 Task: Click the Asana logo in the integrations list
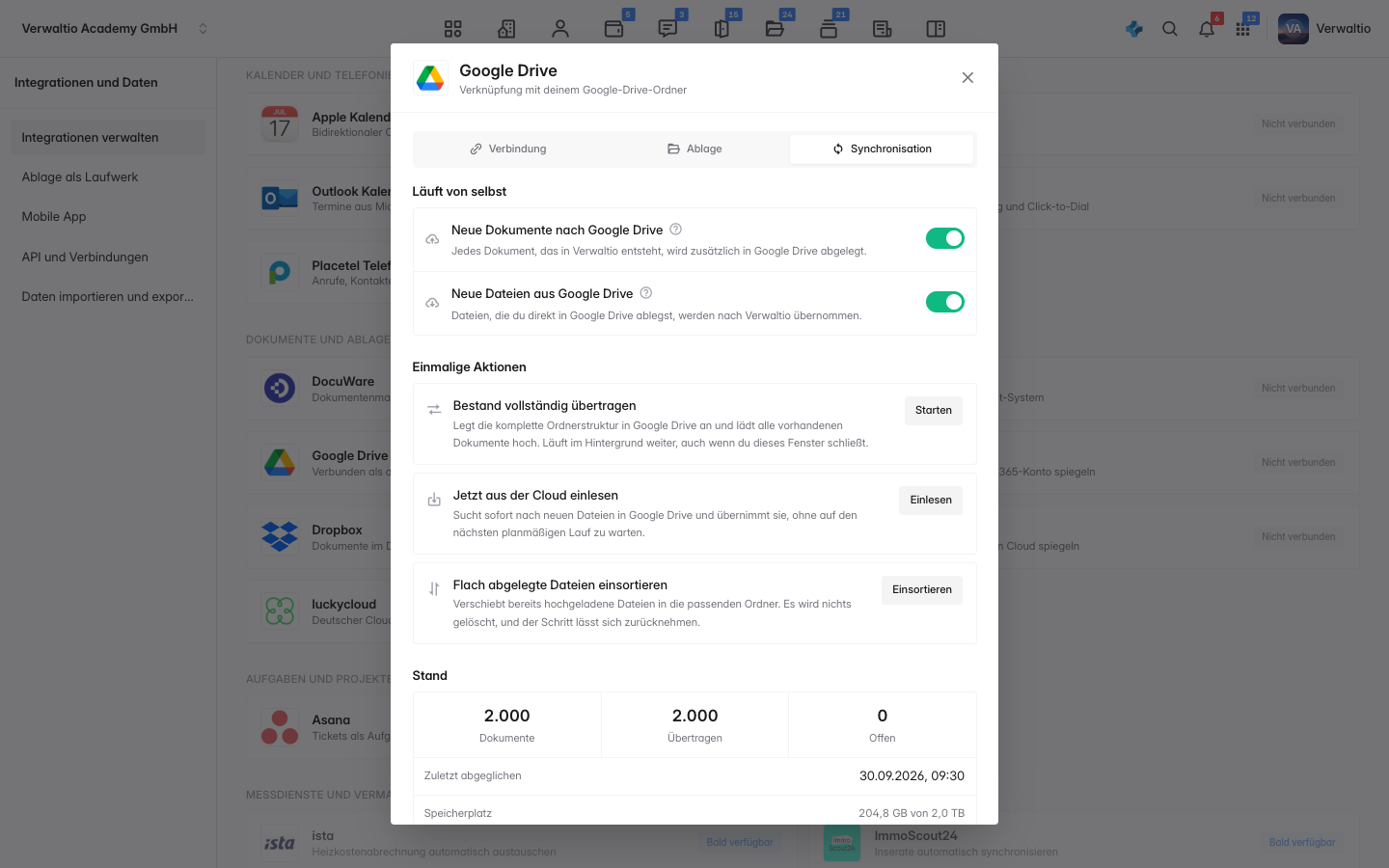coord(280,727)
